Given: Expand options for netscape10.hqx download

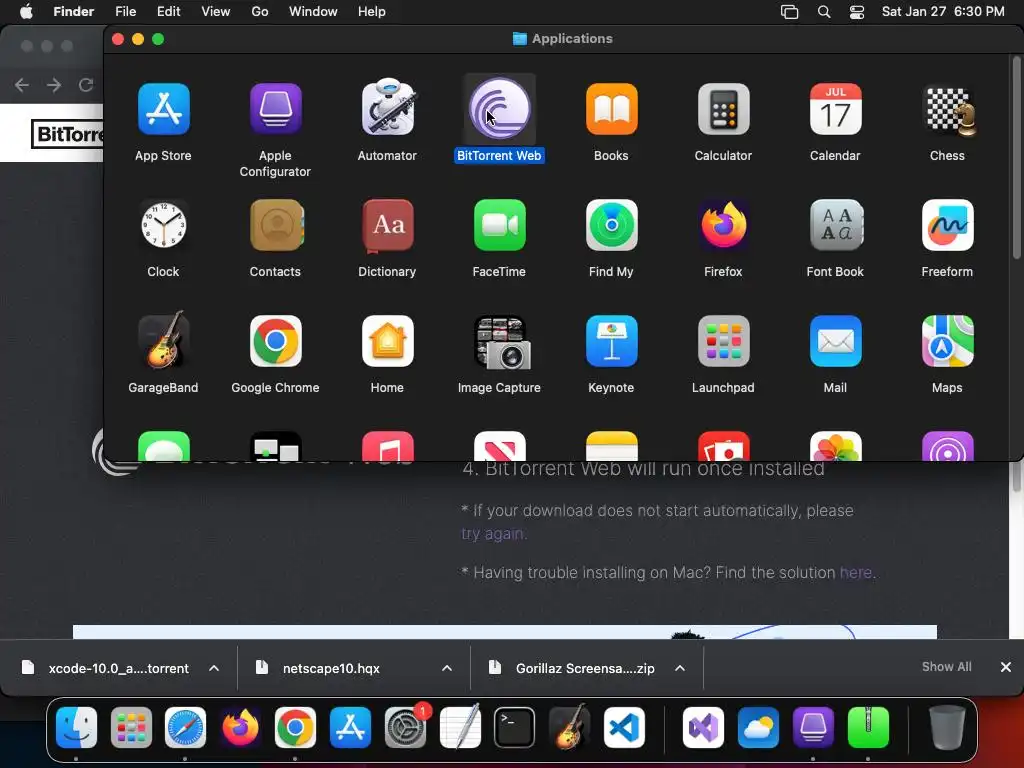Looking at the screenshot, I should pos(447,668).
